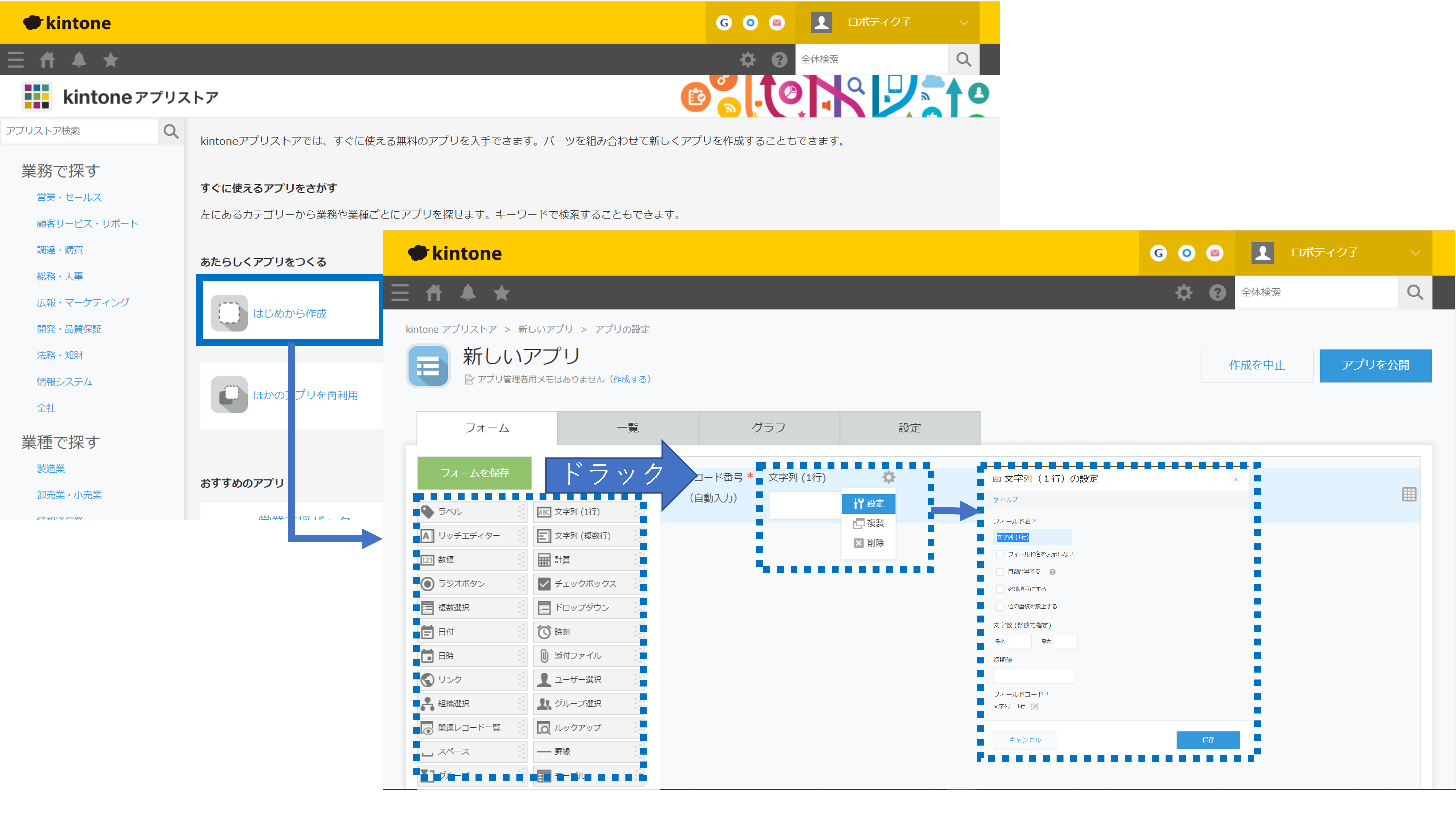Screen dimensions: 1456x819
Task: Close the 文字列（1行）の設定 dialog
Action: tap(1236, 479)
